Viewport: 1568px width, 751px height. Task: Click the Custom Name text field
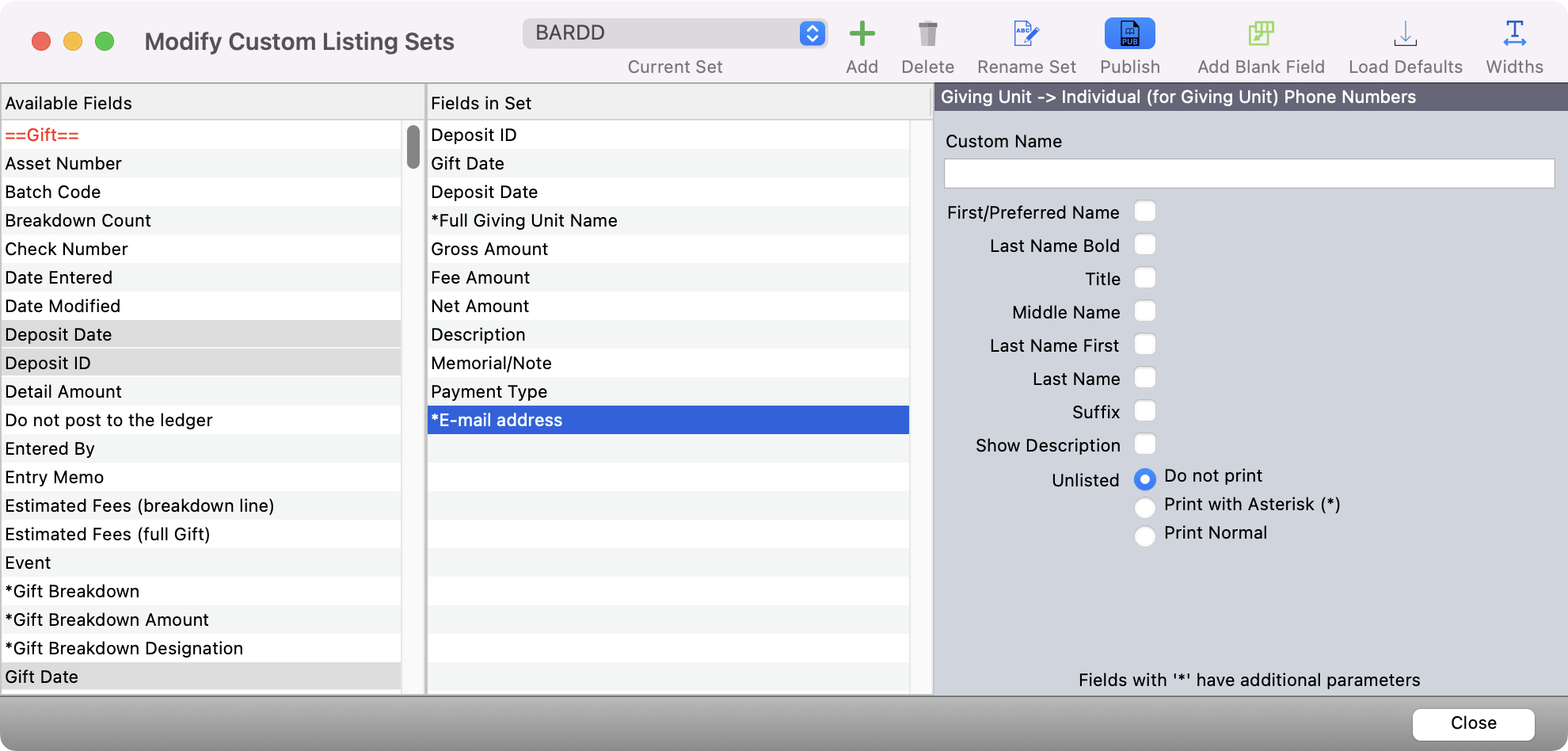click(1249, 173)
